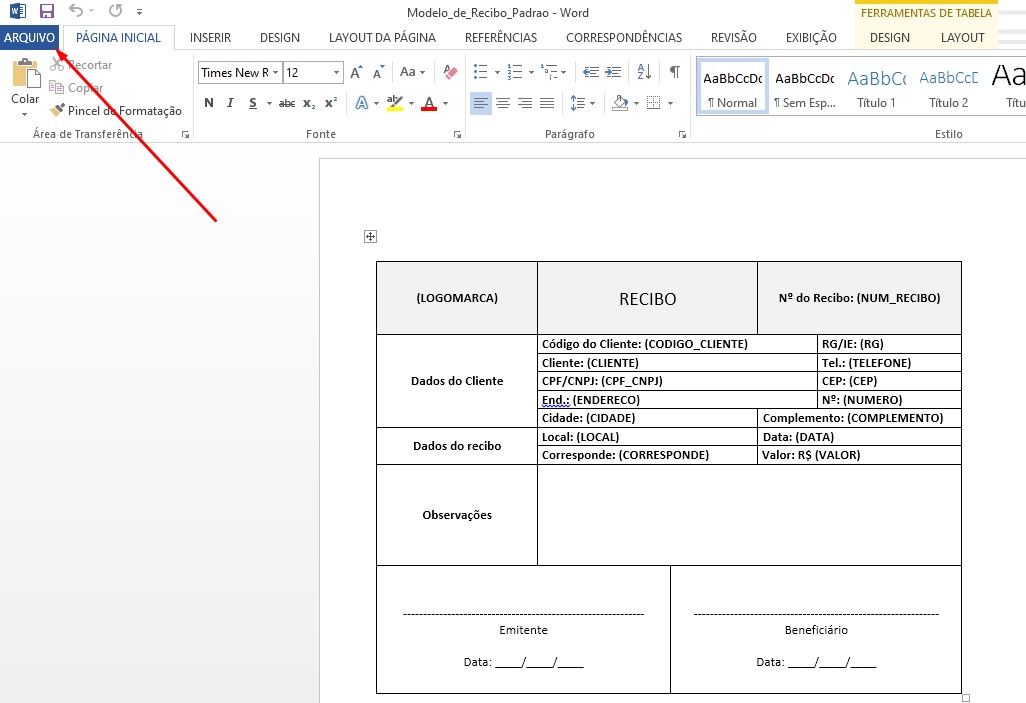Apply the red font color swatch
This screenshot has width=1026, height=703.
coord(429,103)
